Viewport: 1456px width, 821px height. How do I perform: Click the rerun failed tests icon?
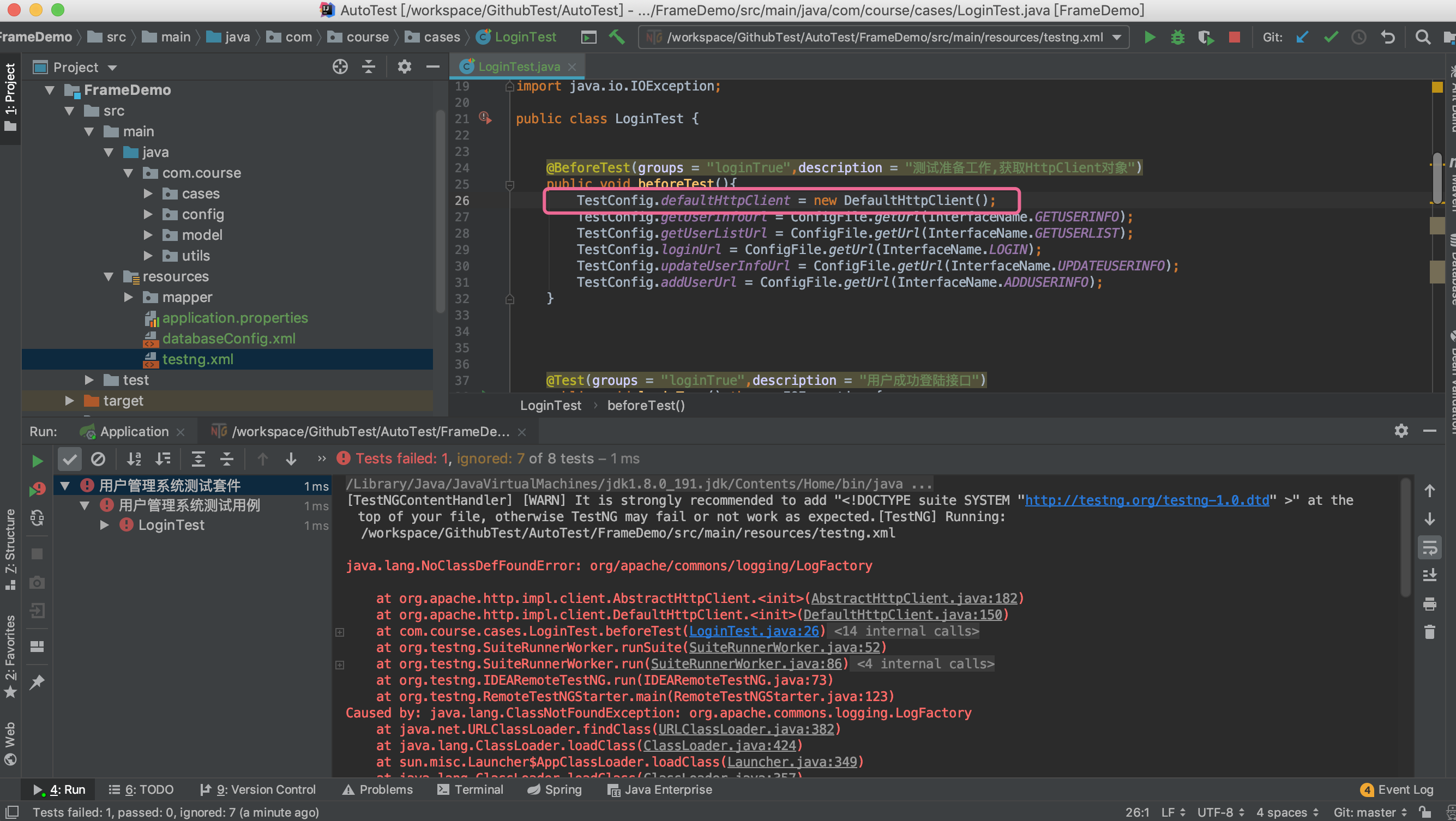point(37,490)
